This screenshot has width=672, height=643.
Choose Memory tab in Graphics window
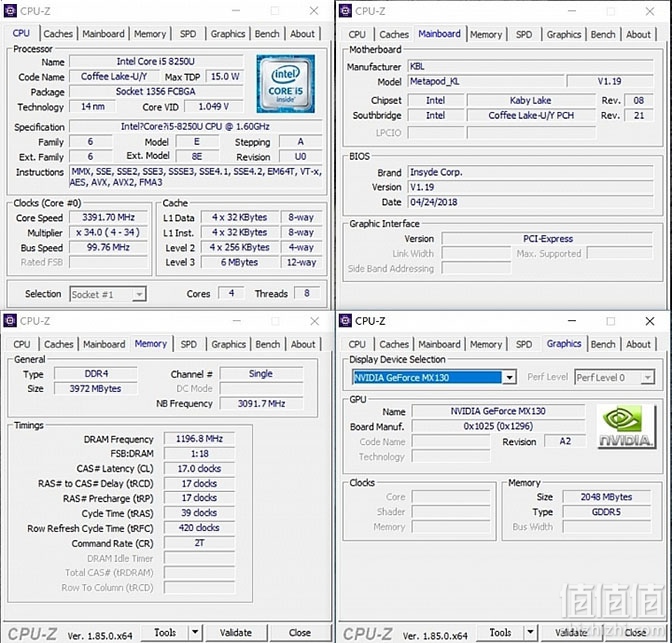486,344
